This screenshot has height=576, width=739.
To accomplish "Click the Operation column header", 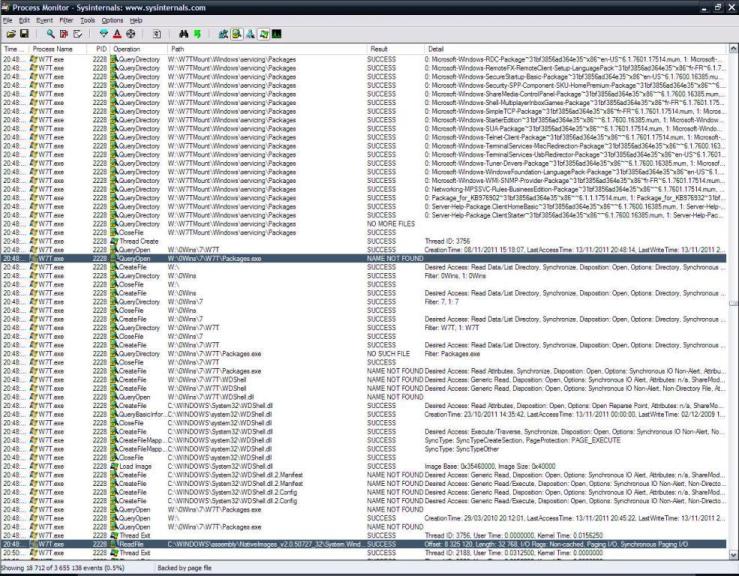I will point(139,49).
